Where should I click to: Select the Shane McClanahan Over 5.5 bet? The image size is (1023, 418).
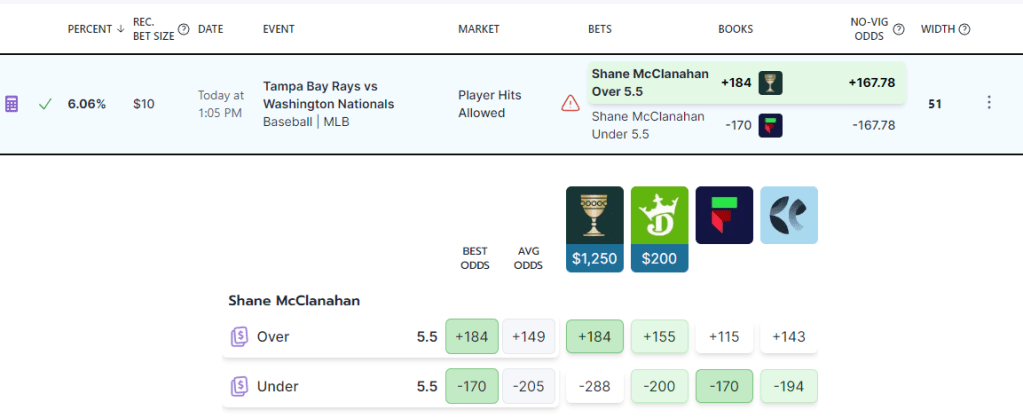[x=652, y=82]
